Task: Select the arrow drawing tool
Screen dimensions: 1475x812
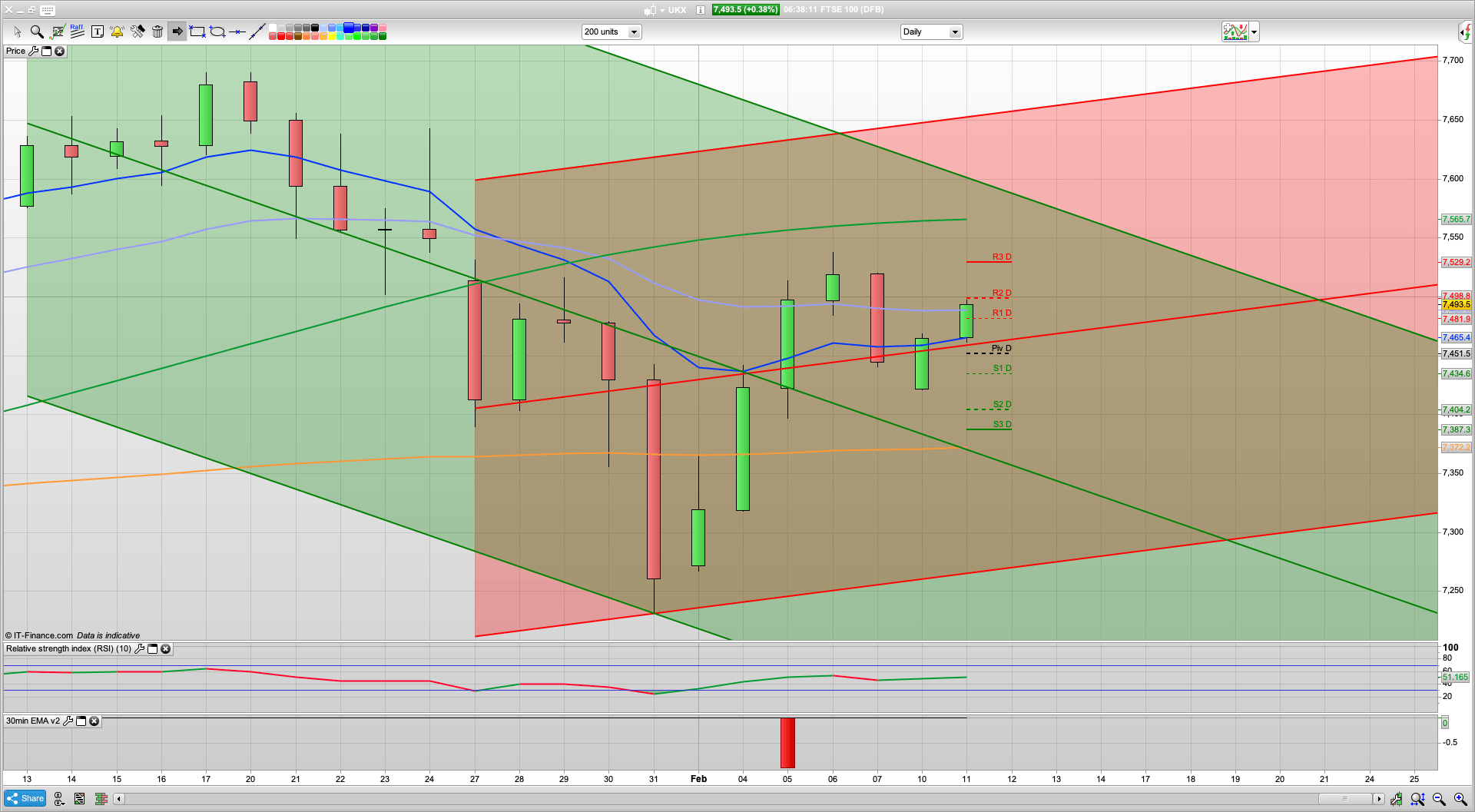Action: pos(177,31)
